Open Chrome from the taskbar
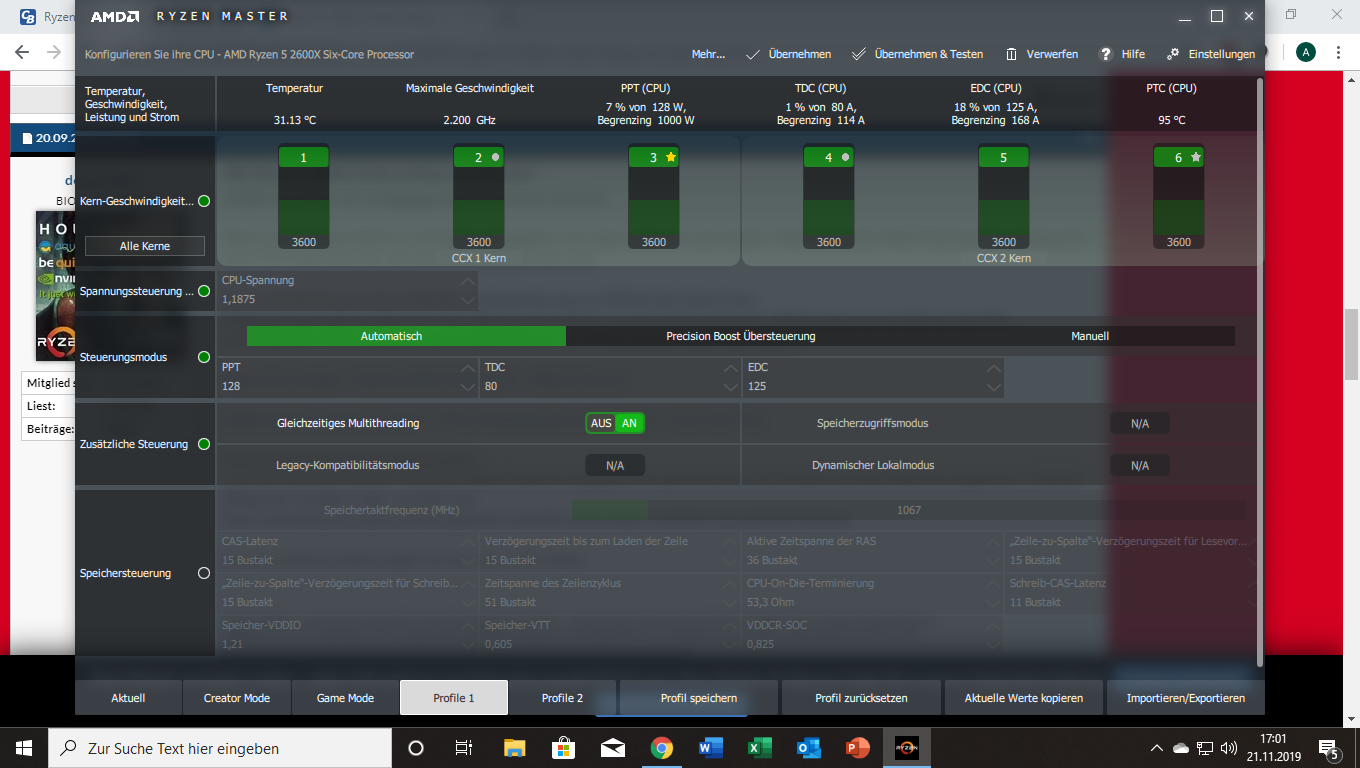The height and width of the screenshot is (768, 1360). pyautogui.click(x=661, y=748)
